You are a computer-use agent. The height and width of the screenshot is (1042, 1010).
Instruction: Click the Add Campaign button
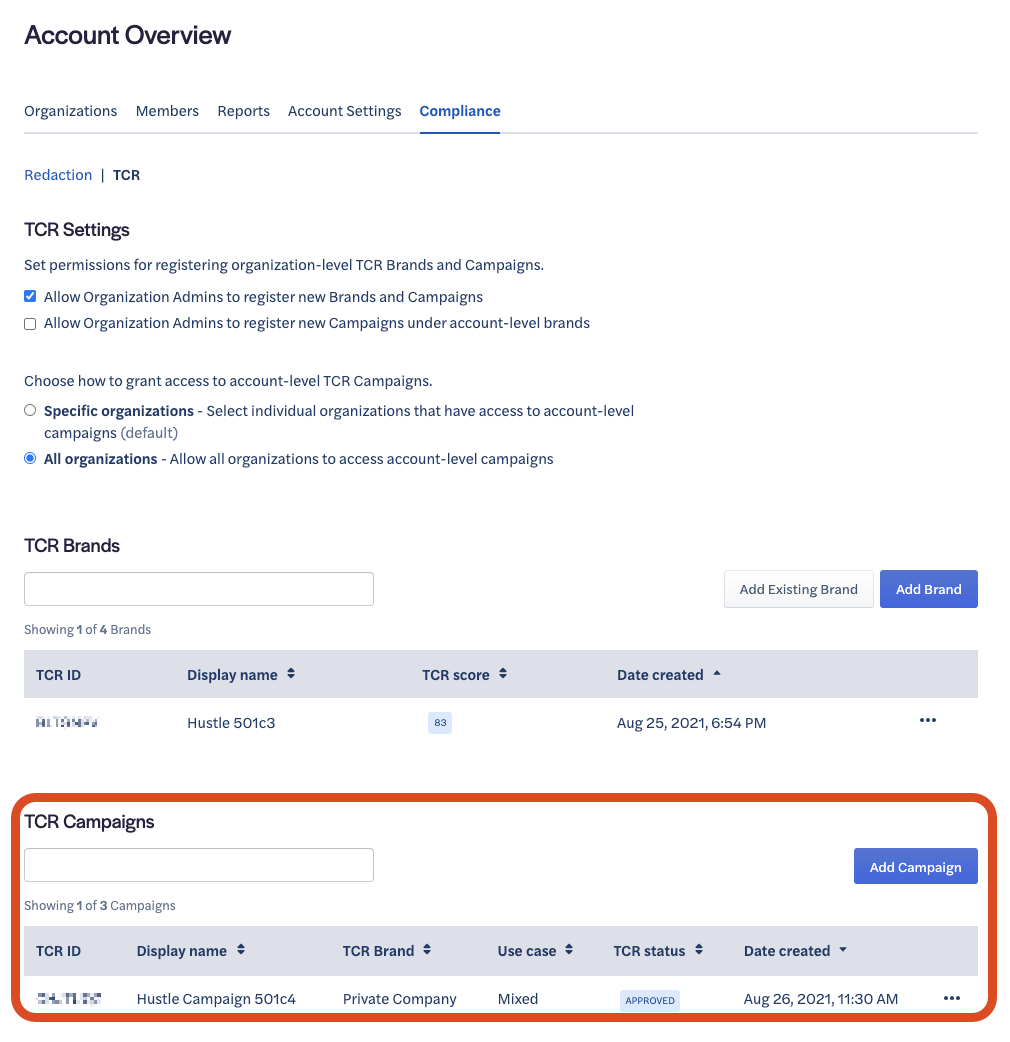(915, 867)
